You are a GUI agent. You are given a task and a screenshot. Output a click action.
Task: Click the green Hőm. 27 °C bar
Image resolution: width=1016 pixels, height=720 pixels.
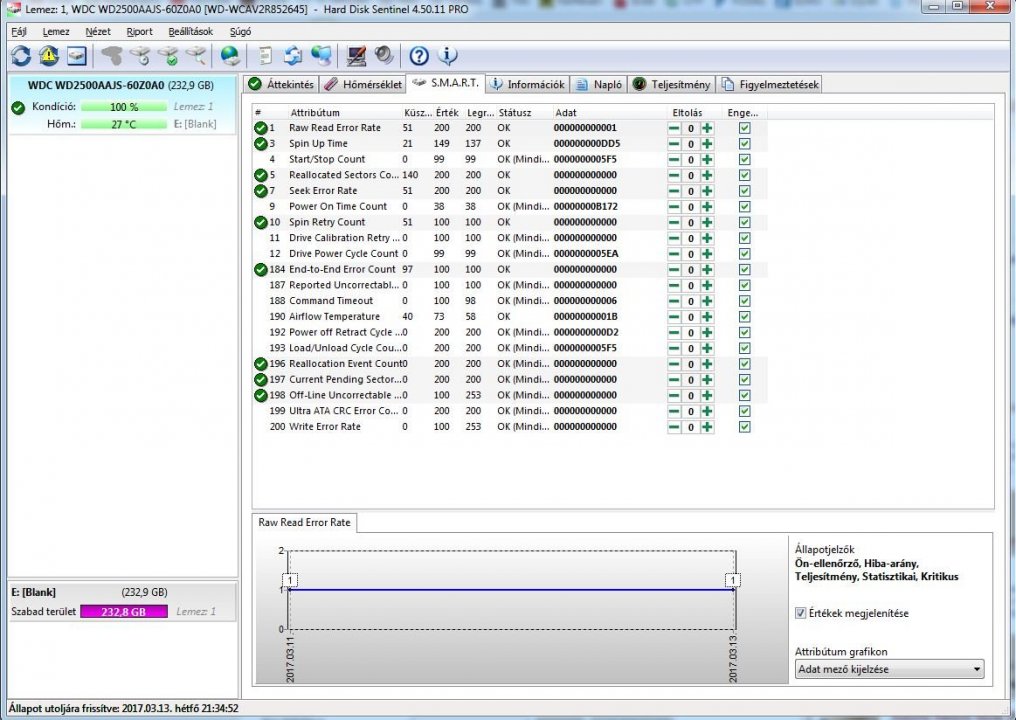124,124
